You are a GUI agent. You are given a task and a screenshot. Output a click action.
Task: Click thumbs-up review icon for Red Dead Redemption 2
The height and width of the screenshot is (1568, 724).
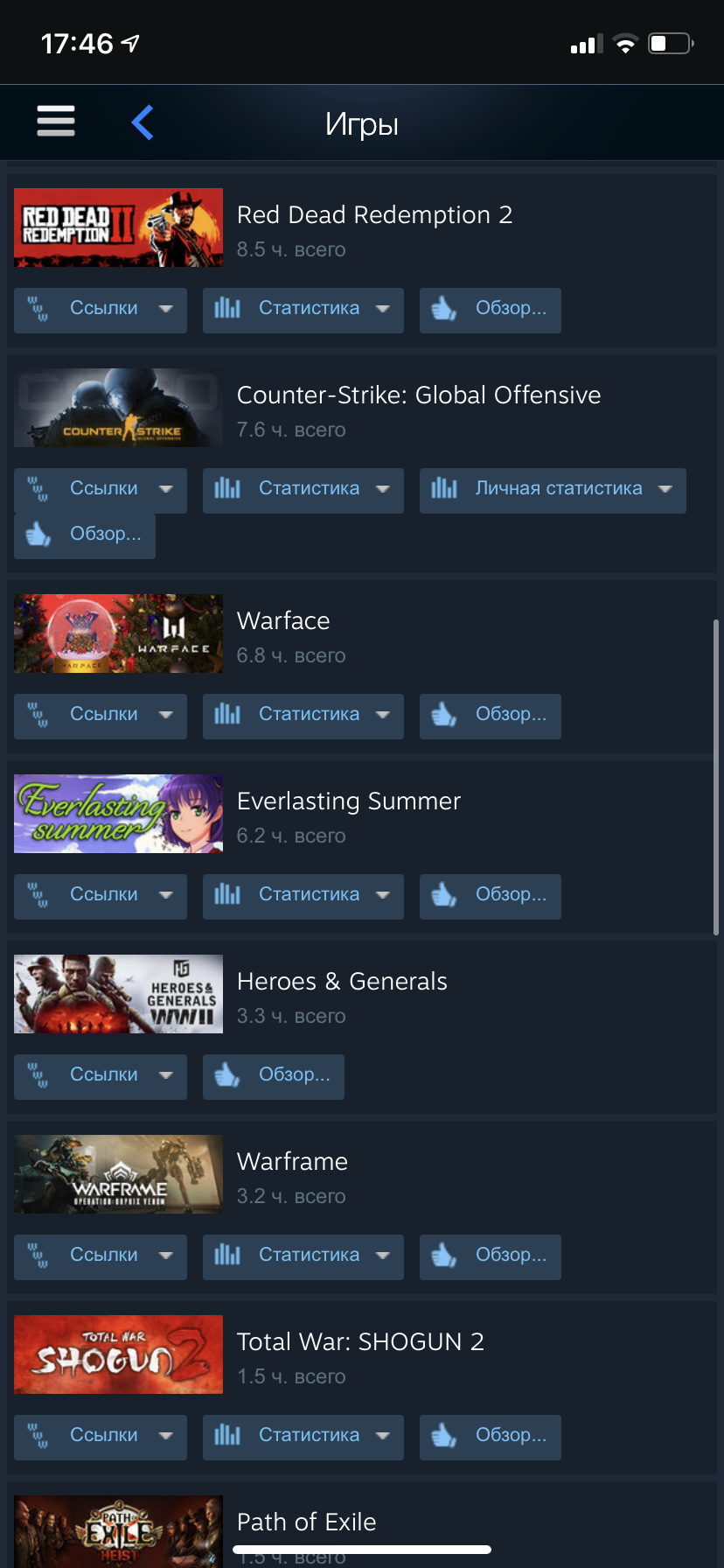click(444, 308)
